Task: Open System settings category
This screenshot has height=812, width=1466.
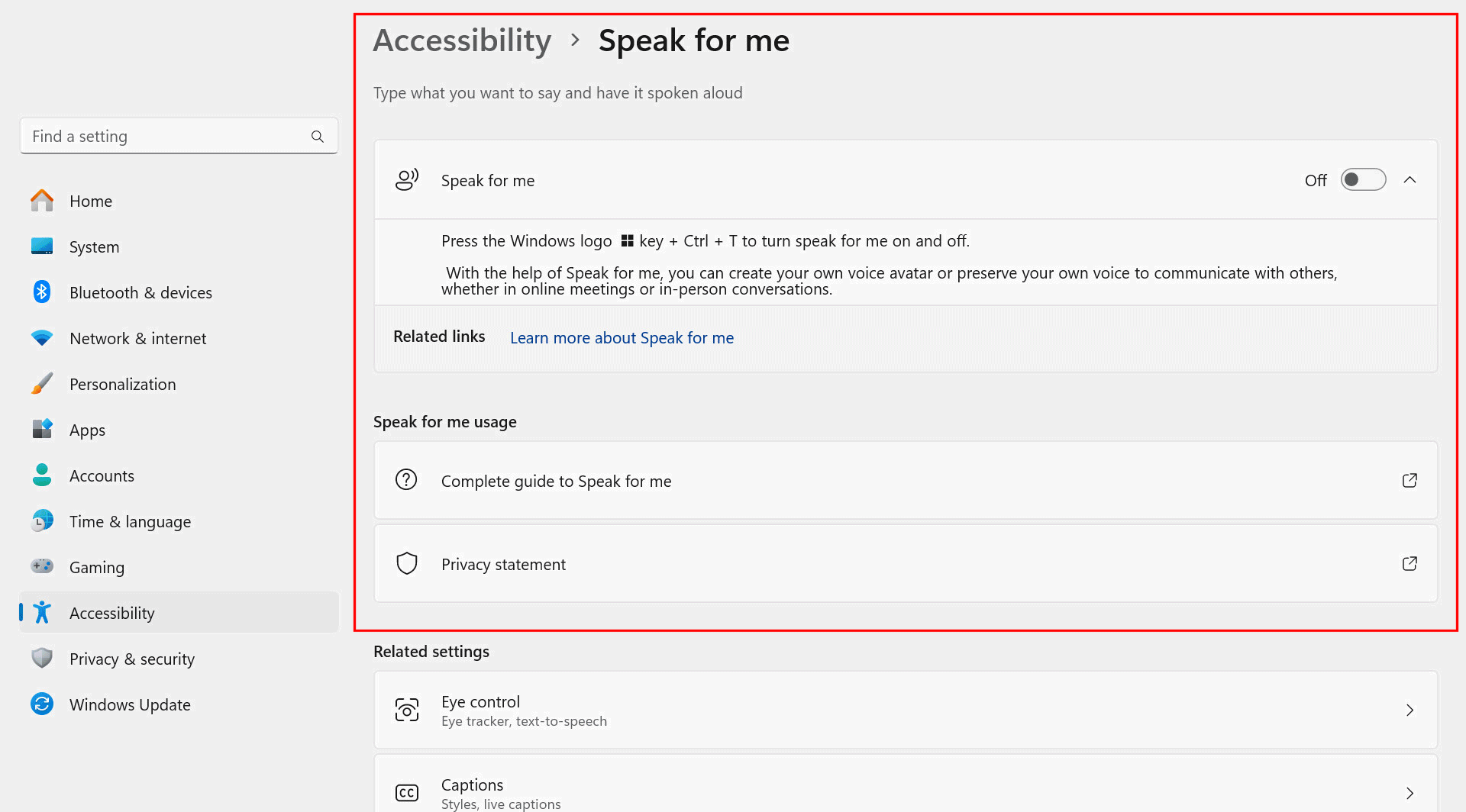Action: [179, 246]
